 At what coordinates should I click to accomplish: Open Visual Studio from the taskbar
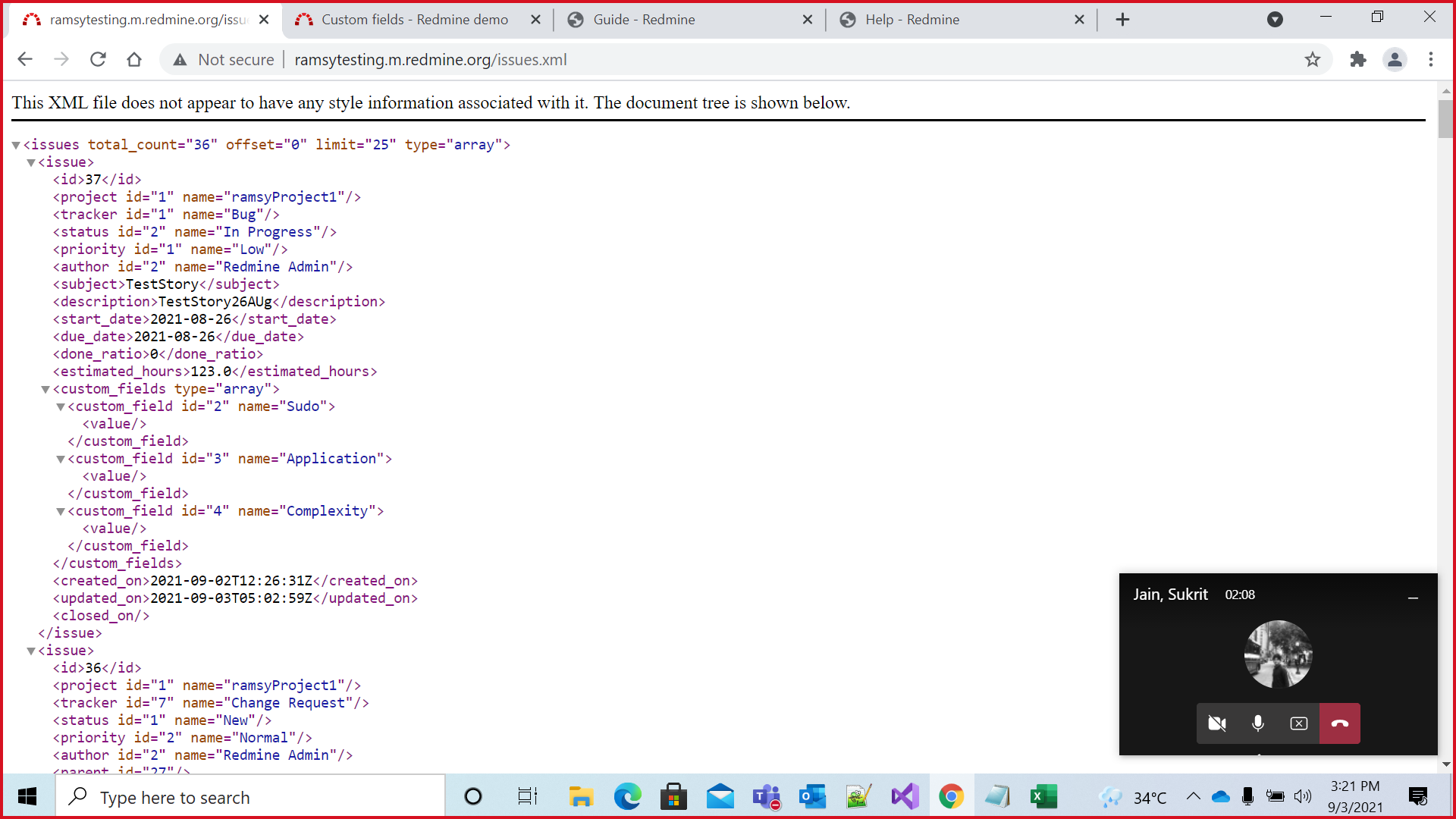coord(905,797)
